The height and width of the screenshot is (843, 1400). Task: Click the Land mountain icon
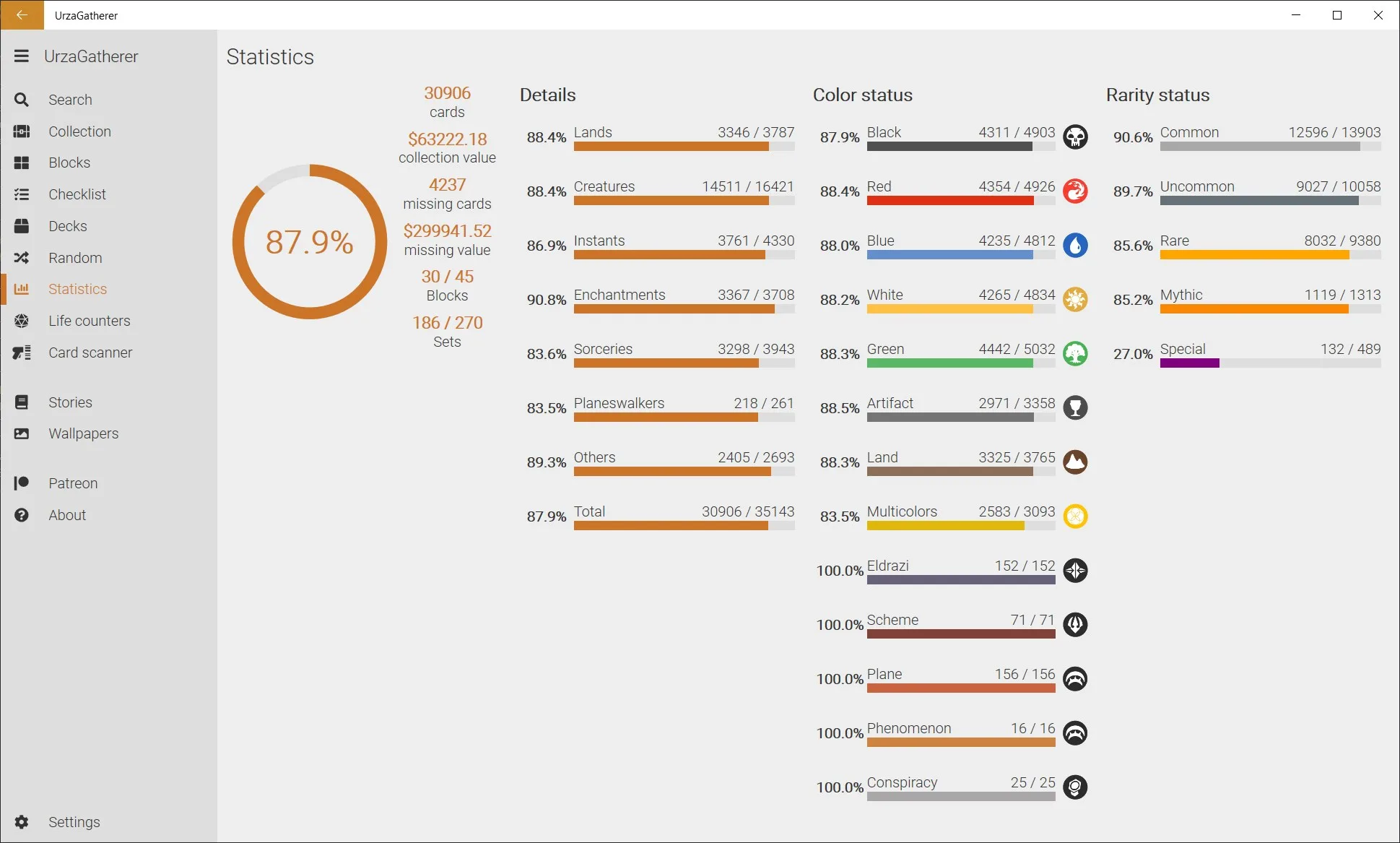[x=1075, y=462]
